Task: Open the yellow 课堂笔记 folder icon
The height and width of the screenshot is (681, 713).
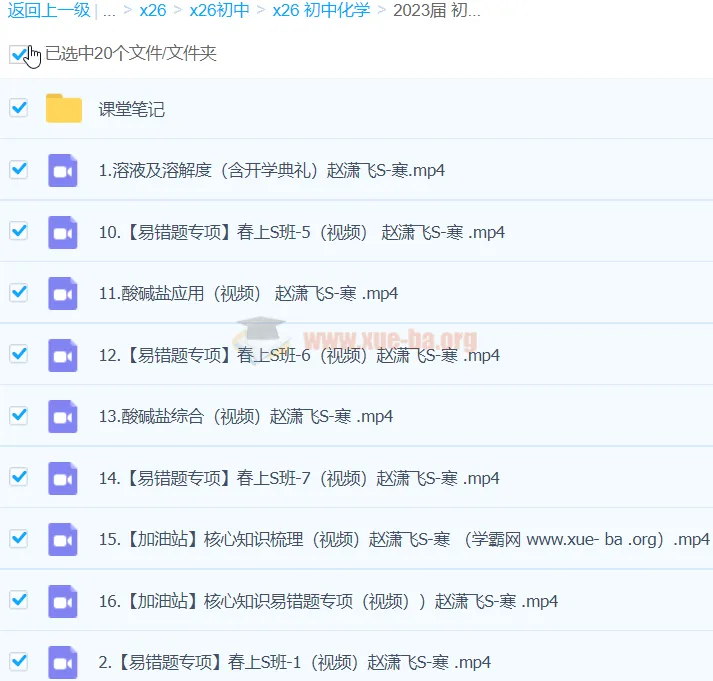Action: pyautogui.click(x=64, y=108)
